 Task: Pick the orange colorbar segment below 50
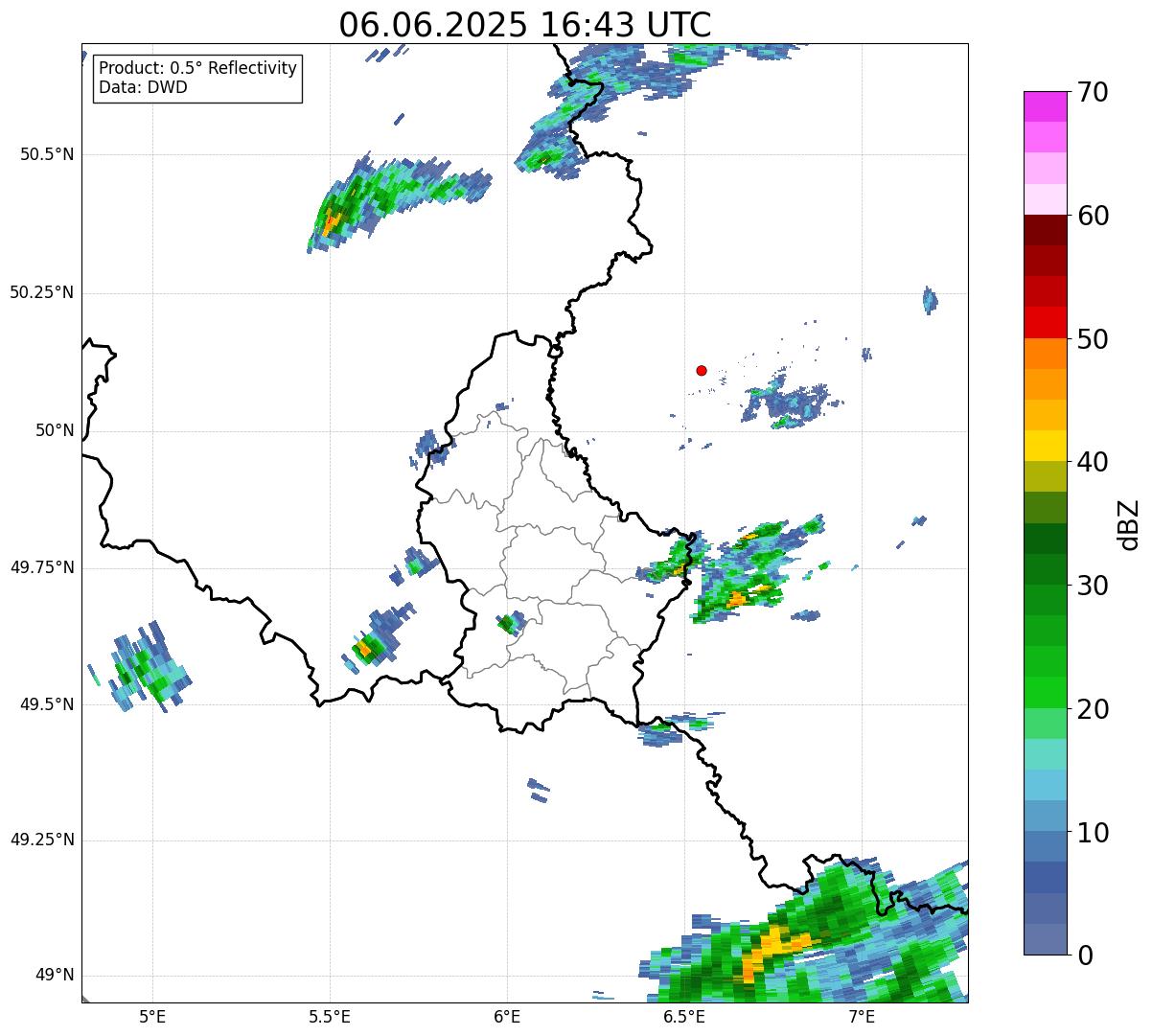[x=1045, y=354]
